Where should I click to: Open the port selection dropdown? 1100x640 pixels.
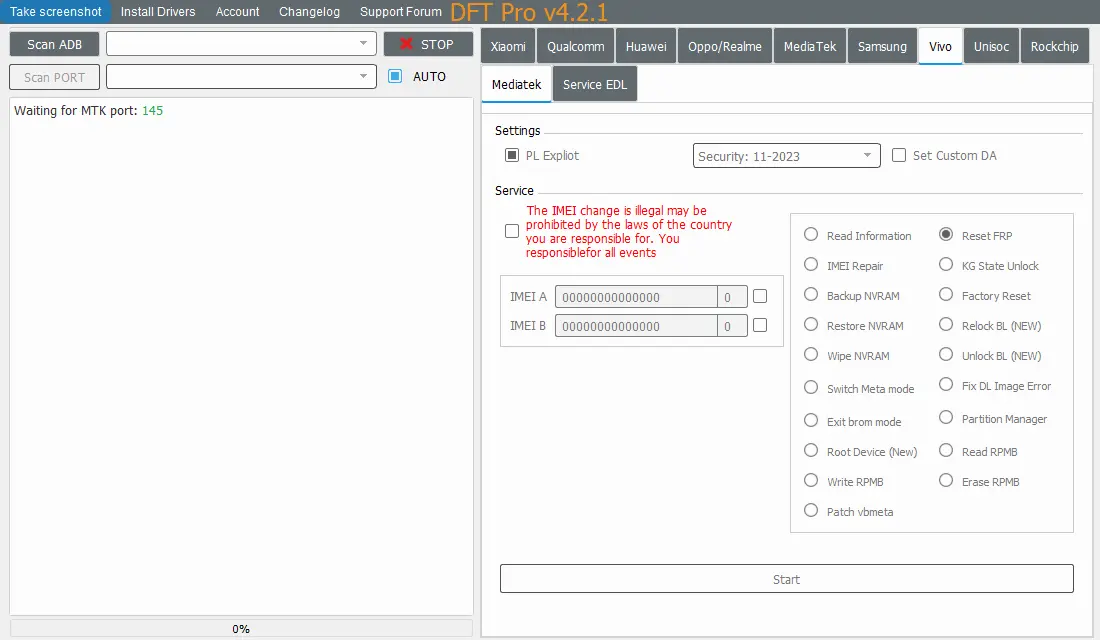(241, 76)
